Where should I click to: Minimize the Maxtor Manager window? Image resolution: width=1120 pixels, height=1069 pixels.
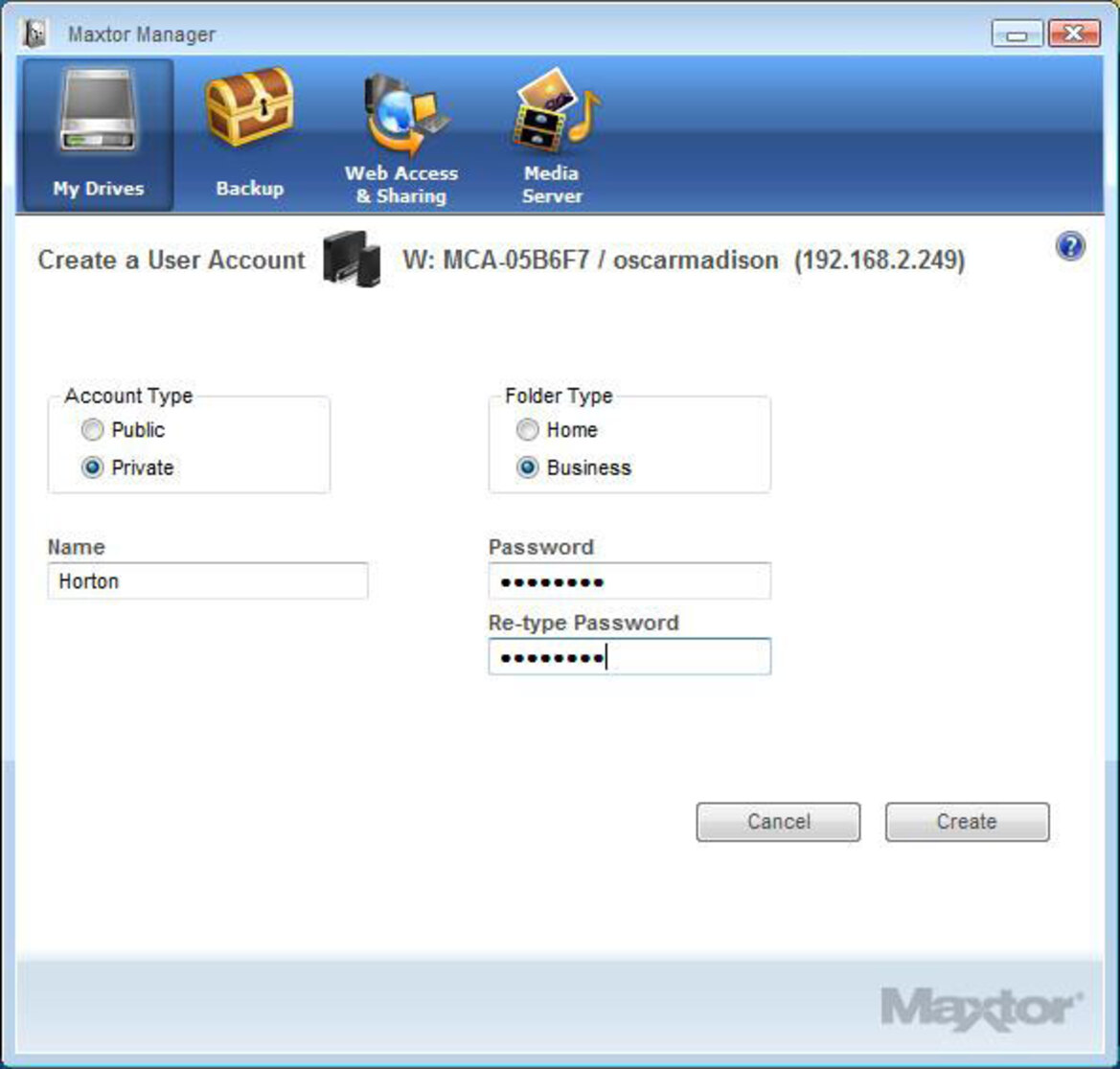click(1017, 34)
